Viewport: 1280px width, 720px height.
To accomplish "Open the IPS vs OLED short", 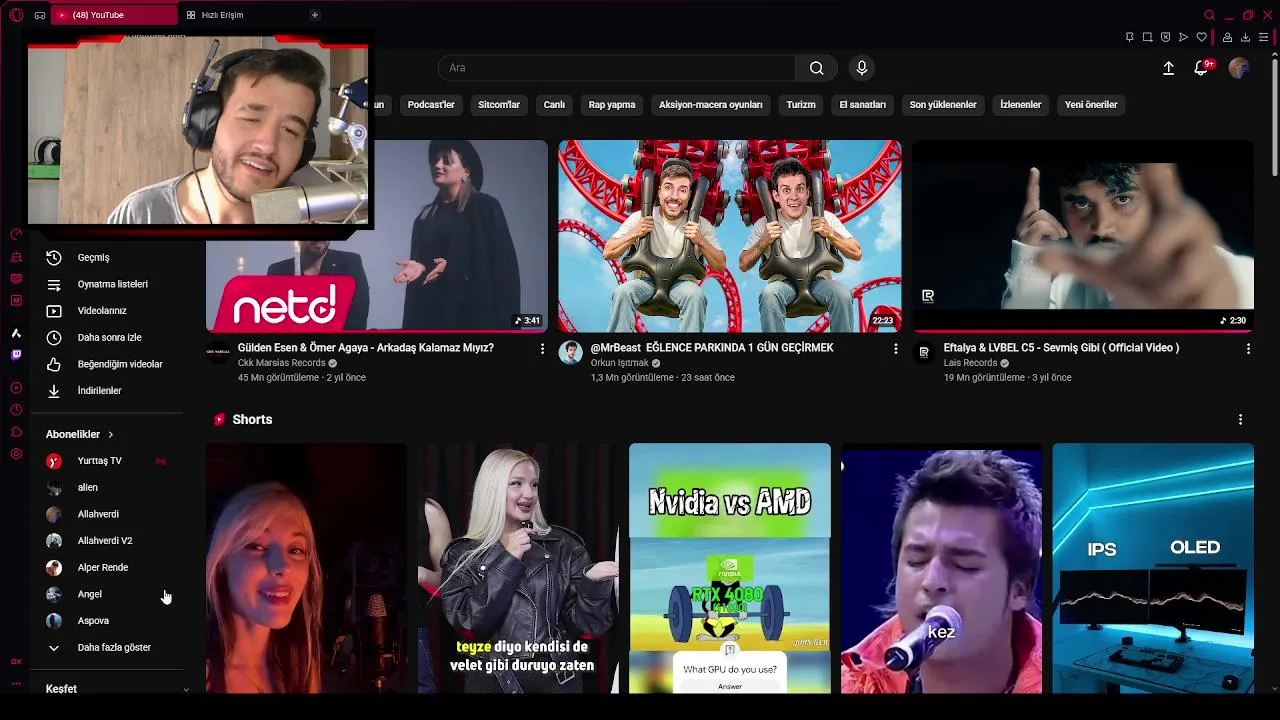I will click(1153, 568).
